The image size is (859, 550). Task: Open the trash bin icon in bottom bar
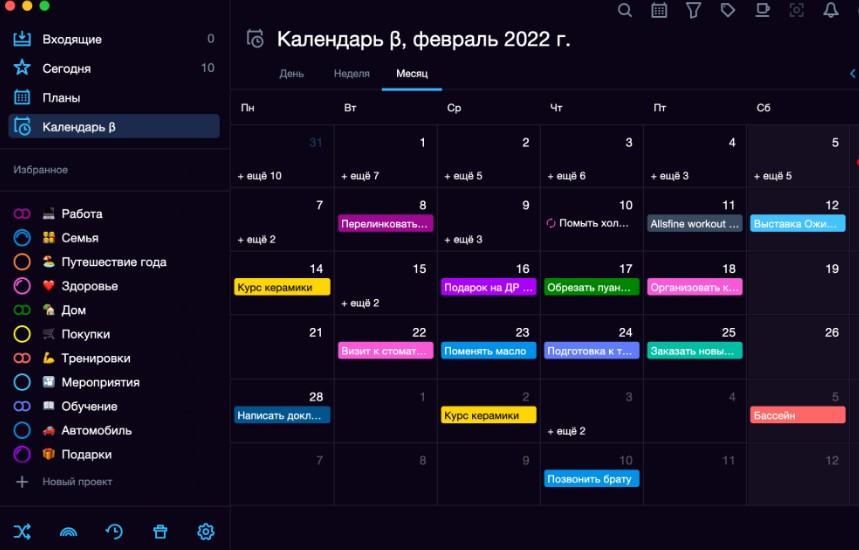(x=160, y=531)
